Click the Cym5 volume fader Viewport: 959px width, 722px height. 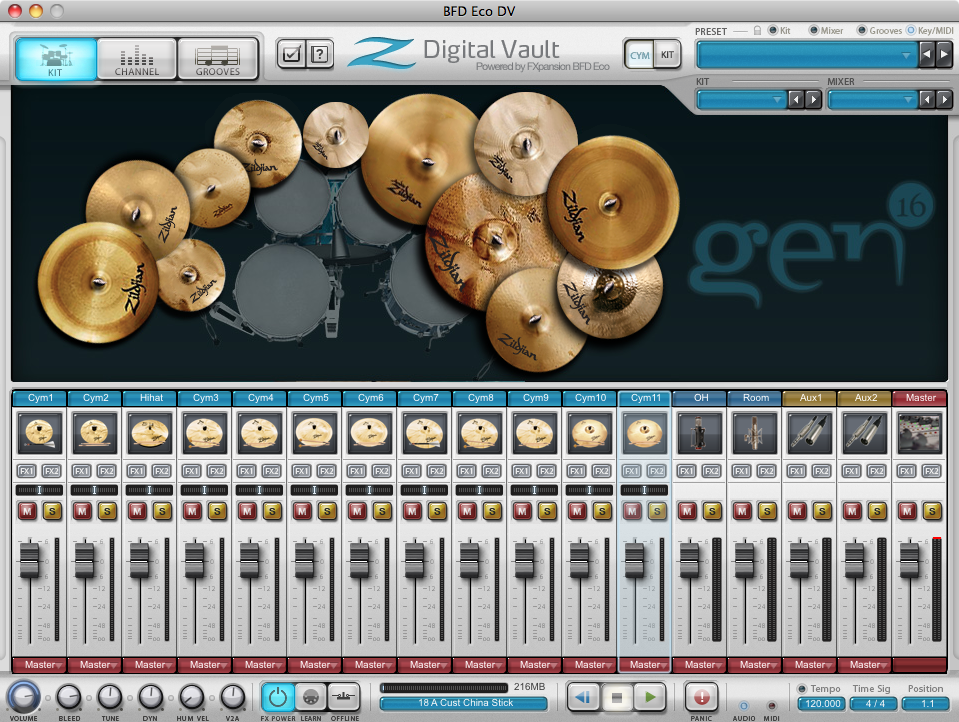(x=305, y=560)
